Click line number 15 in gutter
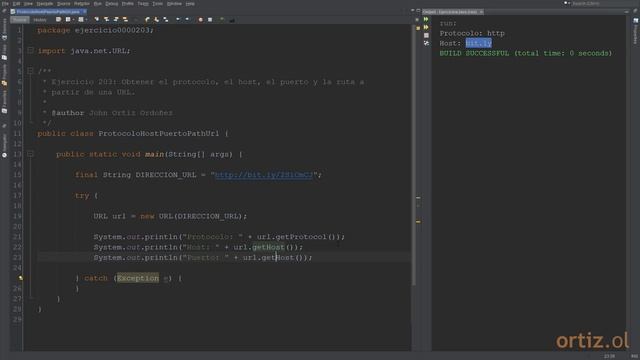This screenshot has width=640, height=360. coord(17,175)
